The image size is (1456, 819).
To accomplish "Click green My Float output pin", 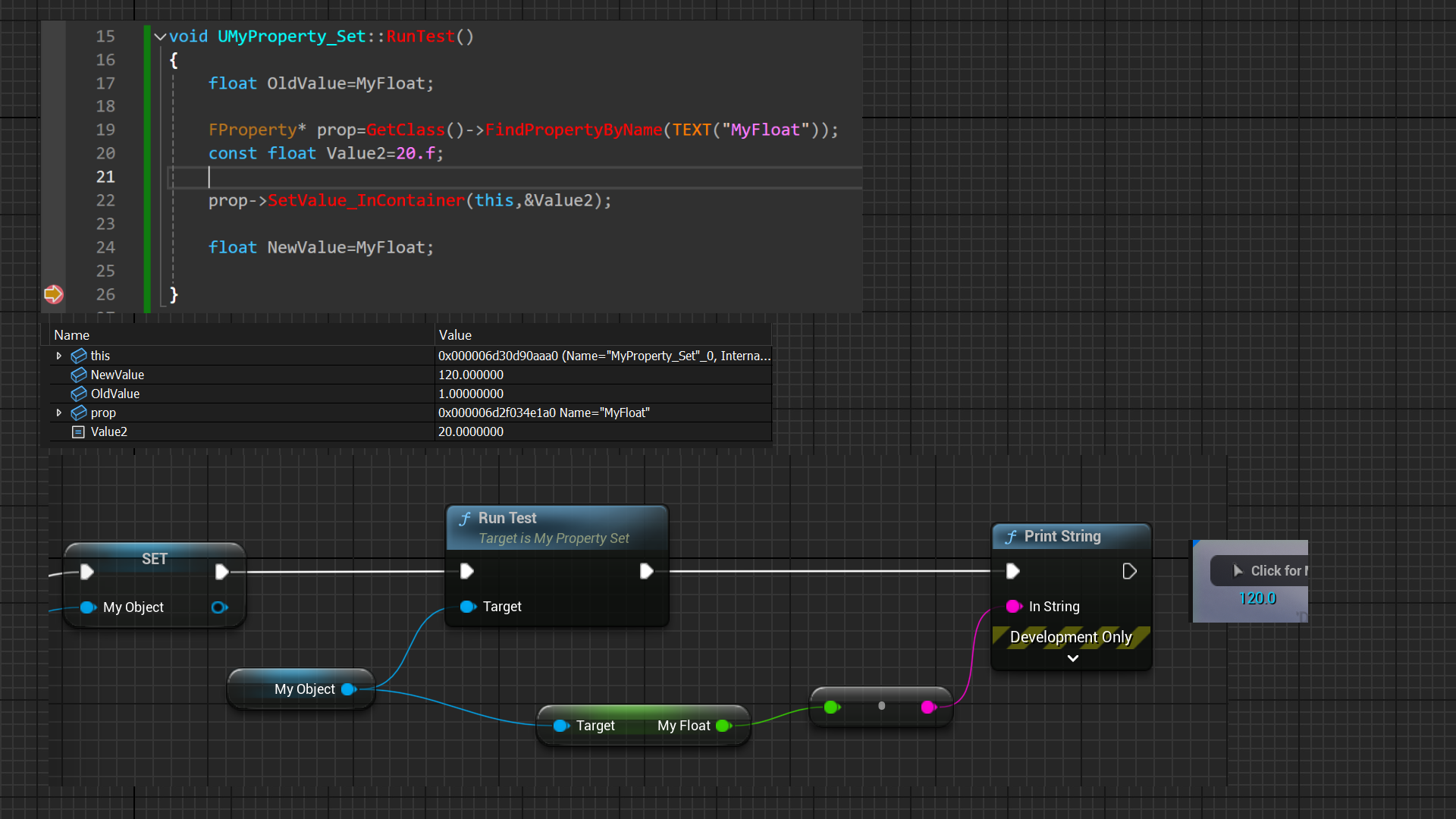I will pyautogui.click(x=723, y=726).
